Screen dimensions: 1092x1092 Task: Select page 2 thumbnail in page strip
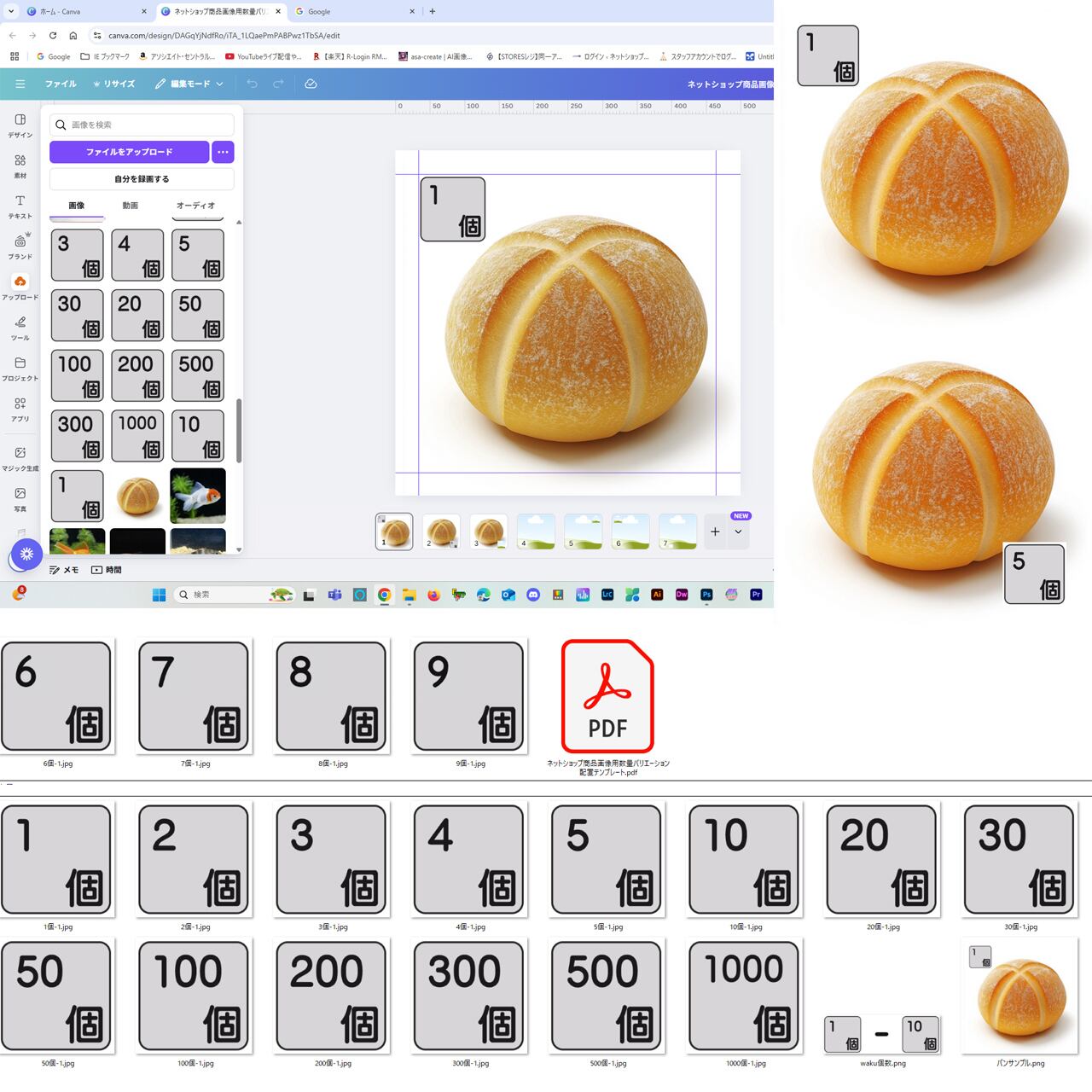442,531
